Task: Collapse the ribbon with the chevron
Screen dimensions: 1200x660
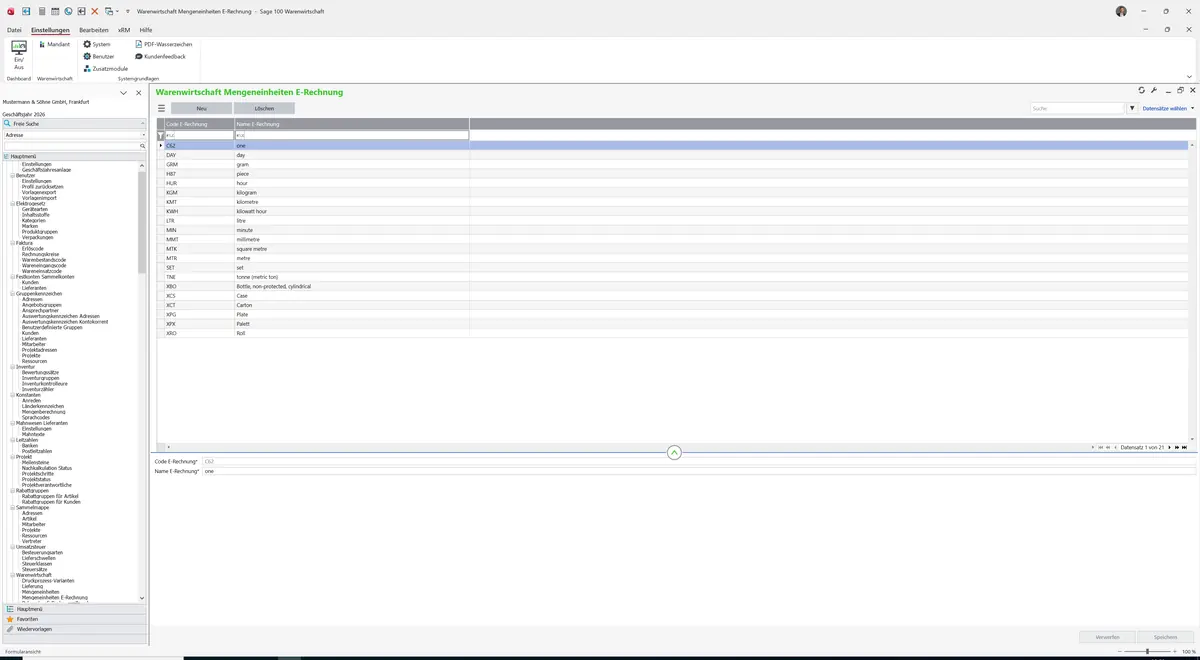Action: [x=1189, y=76]
